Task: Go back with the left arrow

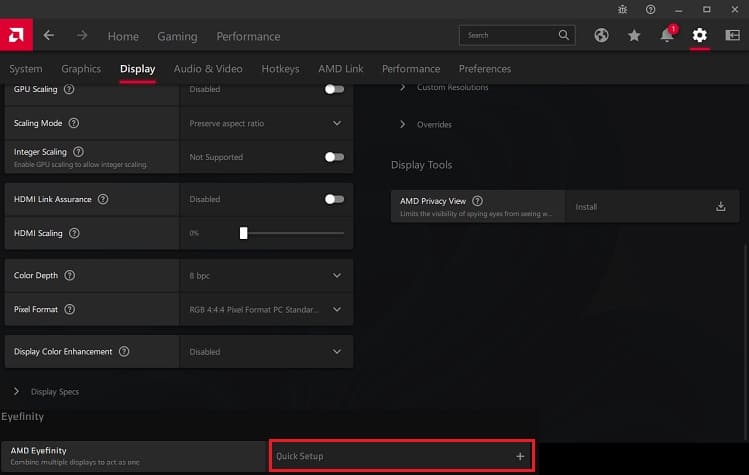Action: click(48, 35)
